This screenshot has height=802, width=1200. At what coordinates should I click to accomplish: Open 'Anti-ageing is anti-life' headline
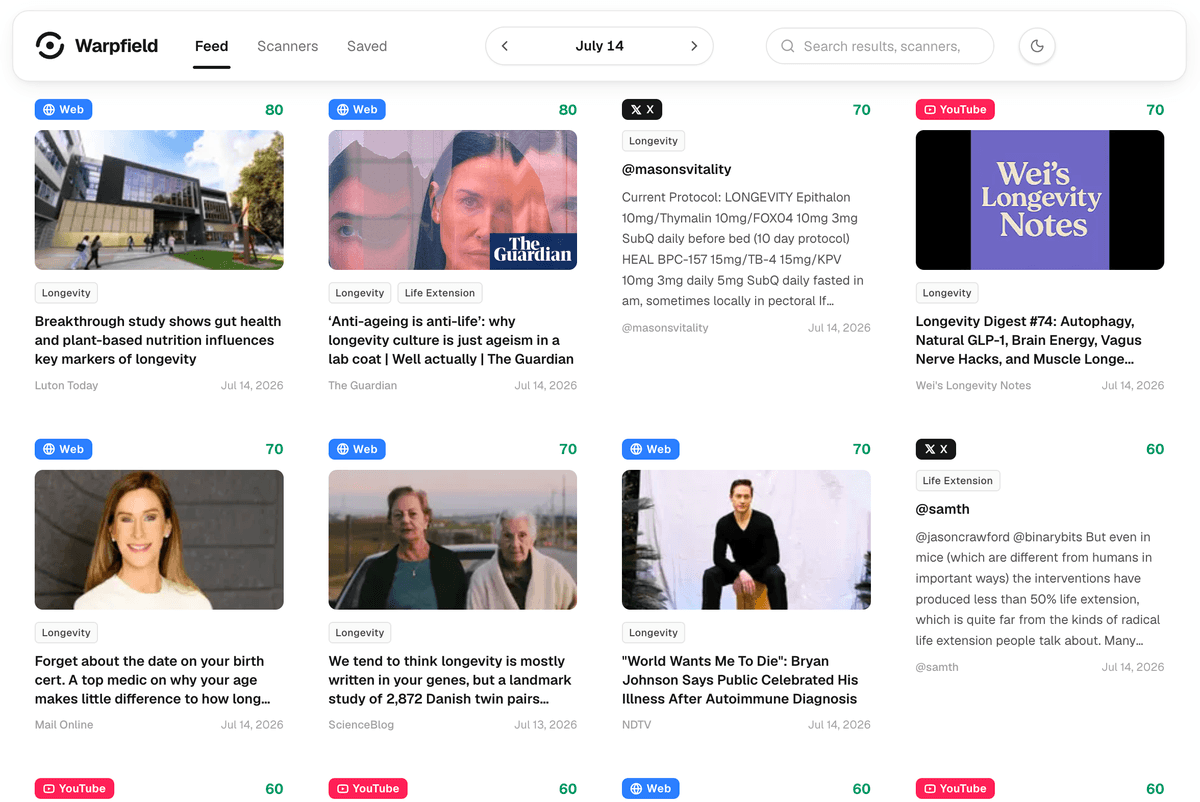tap(451, 340)
